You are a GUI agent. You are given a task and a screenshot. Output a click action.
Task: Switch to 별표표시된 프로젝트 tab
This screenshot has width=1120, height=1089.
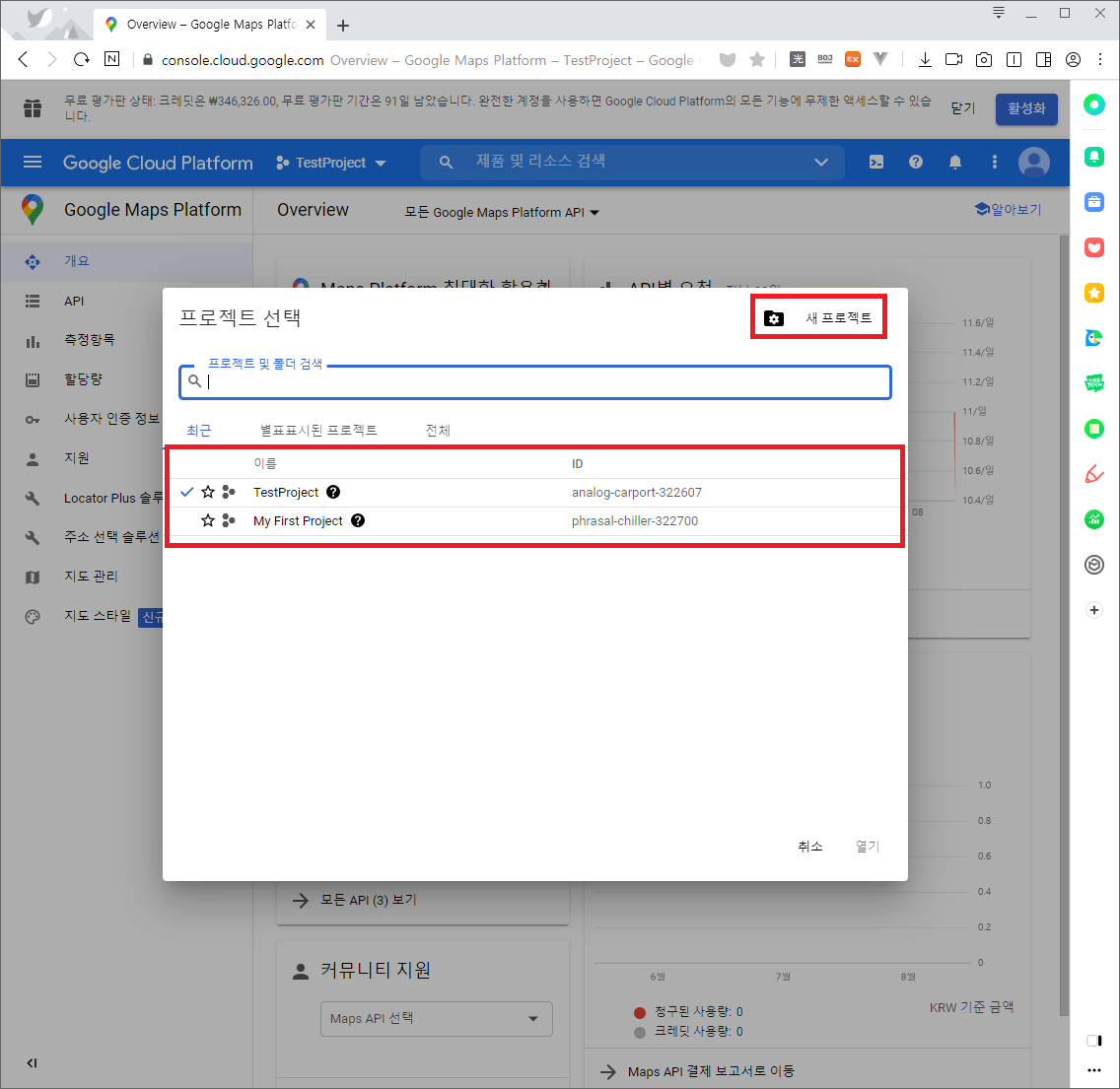pyautogui.click(x=318, y=430)
